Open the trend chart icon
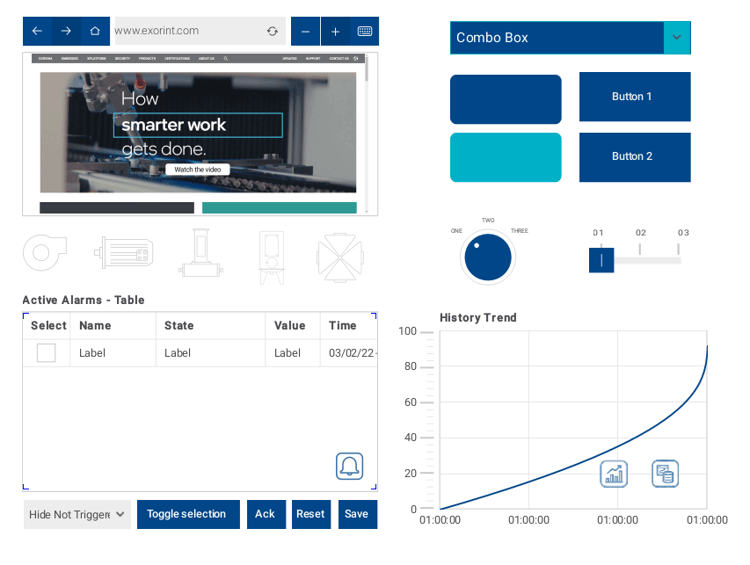This screenshot has height=565, width=750. coord(614,474)
